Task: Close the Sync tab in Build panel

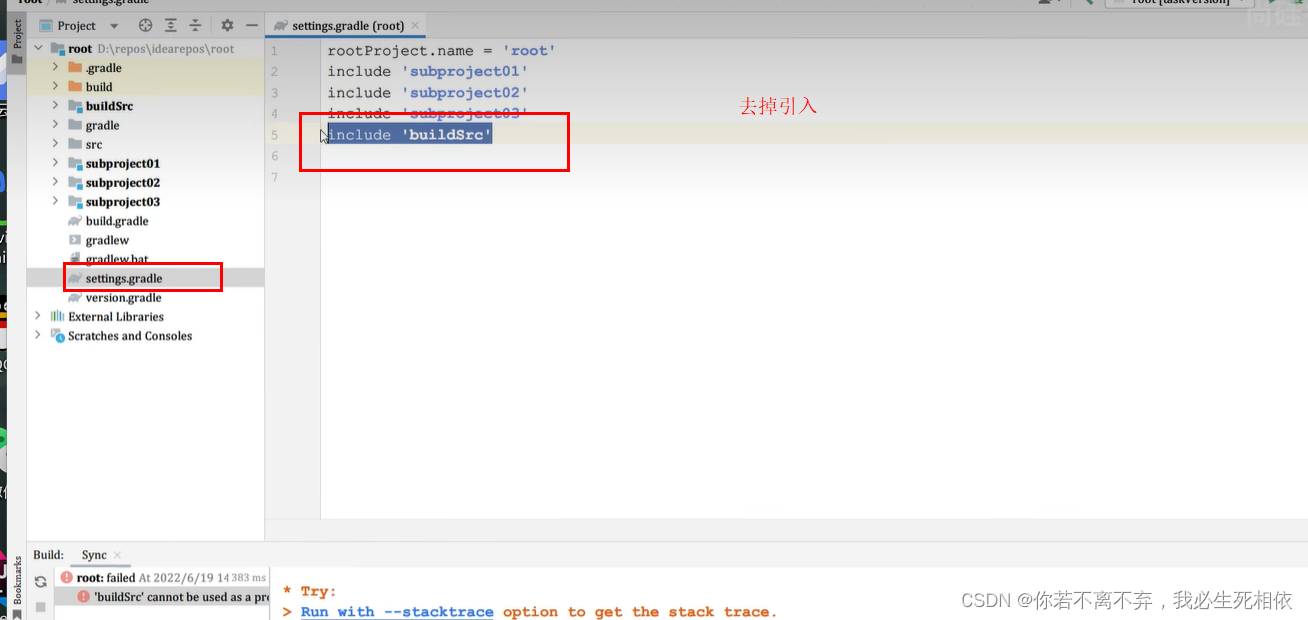Action: tap(117, 555)
